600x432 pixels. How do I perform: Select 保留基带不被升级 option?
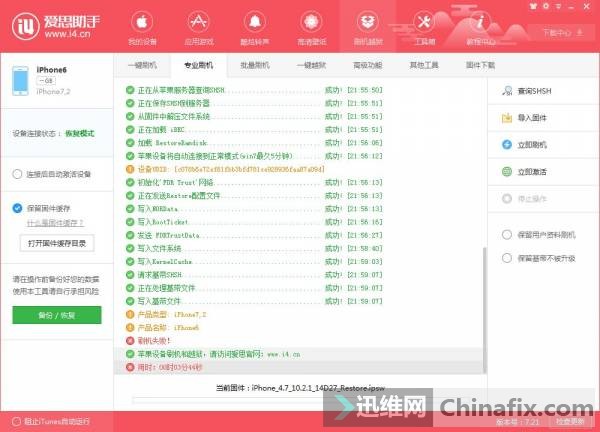507,258
